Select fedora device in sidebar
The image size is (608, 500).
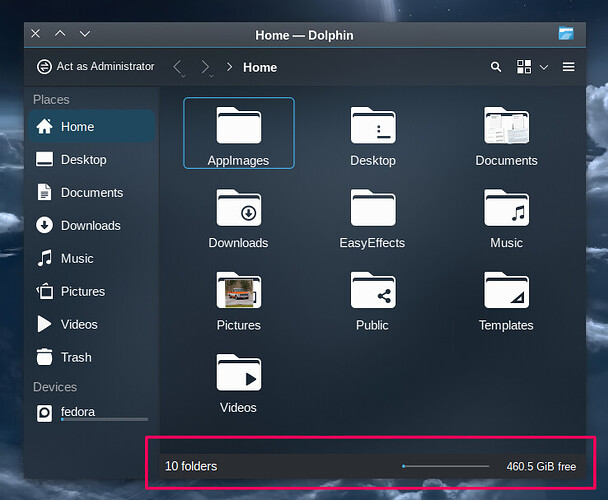pos(92,413)
